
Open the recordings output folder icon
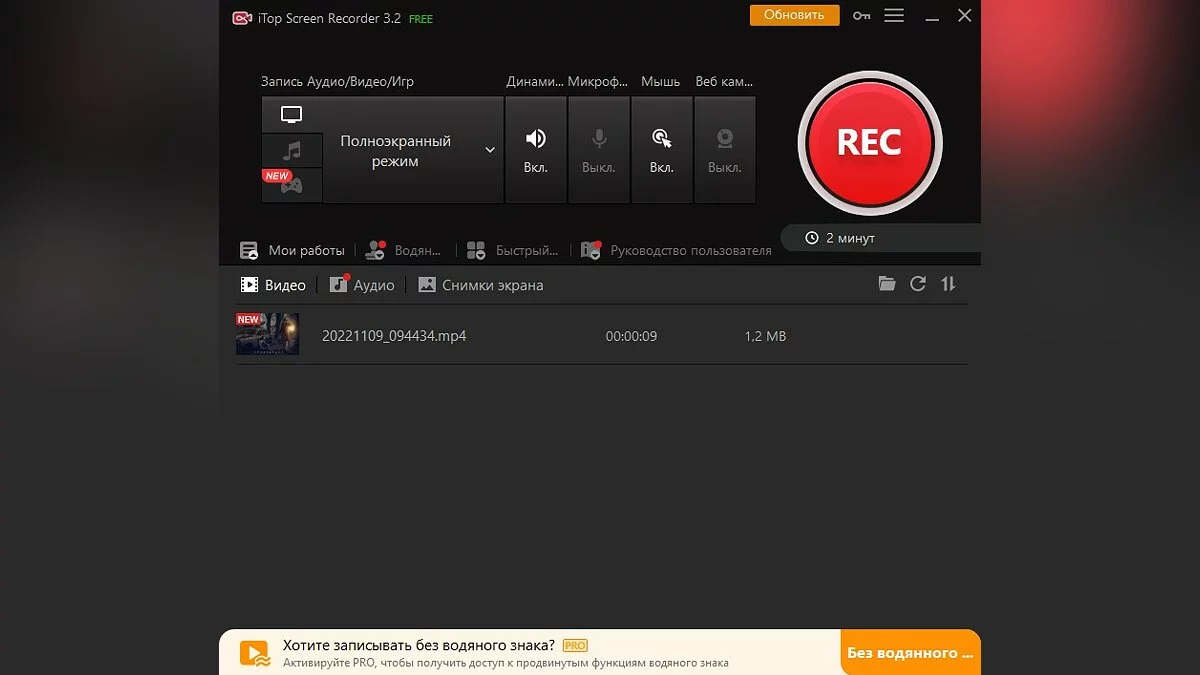(887, 284)
